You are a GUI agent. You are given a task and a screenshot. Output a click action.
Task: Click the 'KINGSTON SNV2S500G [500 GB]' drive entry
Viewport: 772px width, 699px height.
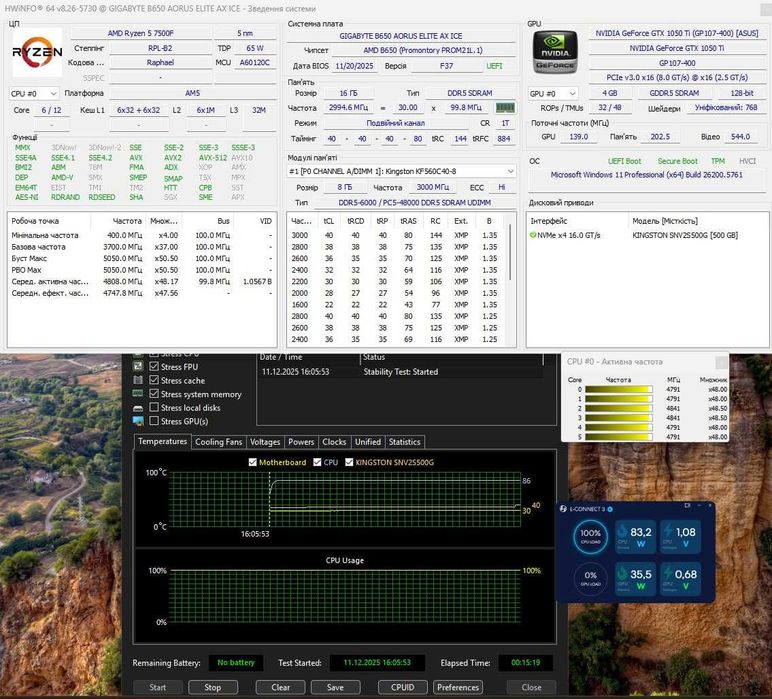(x=685, y=235)
